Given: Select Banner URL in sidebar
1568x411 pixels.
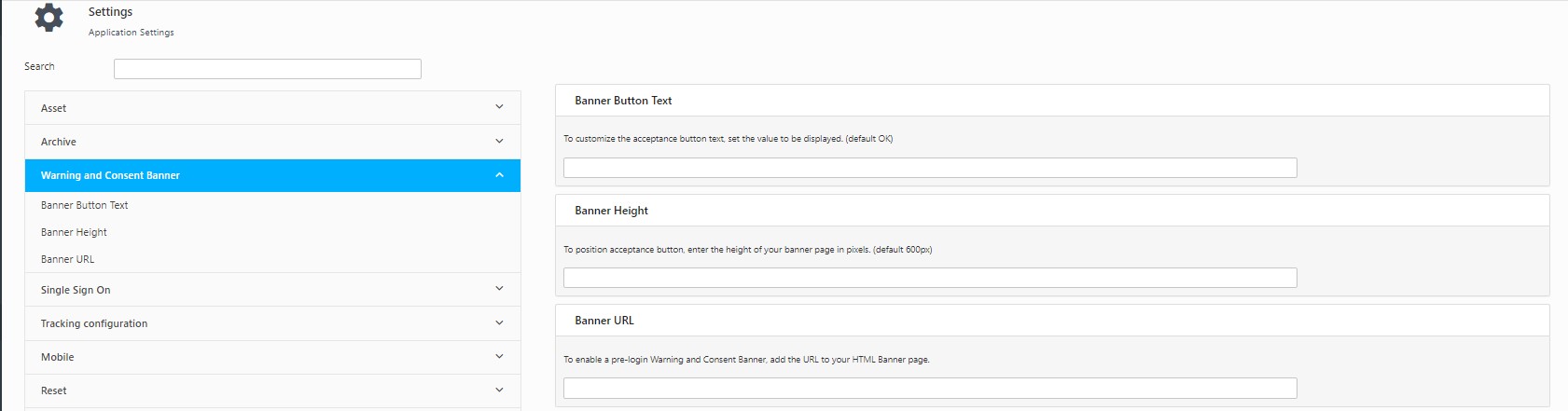Looking at the screenshot, I should coord(67,259).
